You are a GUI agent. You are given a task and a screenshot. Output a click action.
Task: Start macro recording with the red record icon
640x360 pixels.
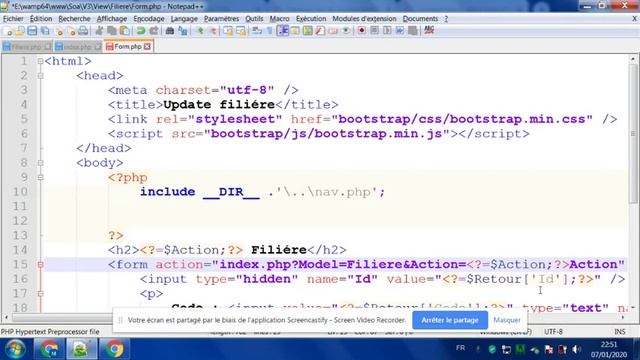(362, 31)
